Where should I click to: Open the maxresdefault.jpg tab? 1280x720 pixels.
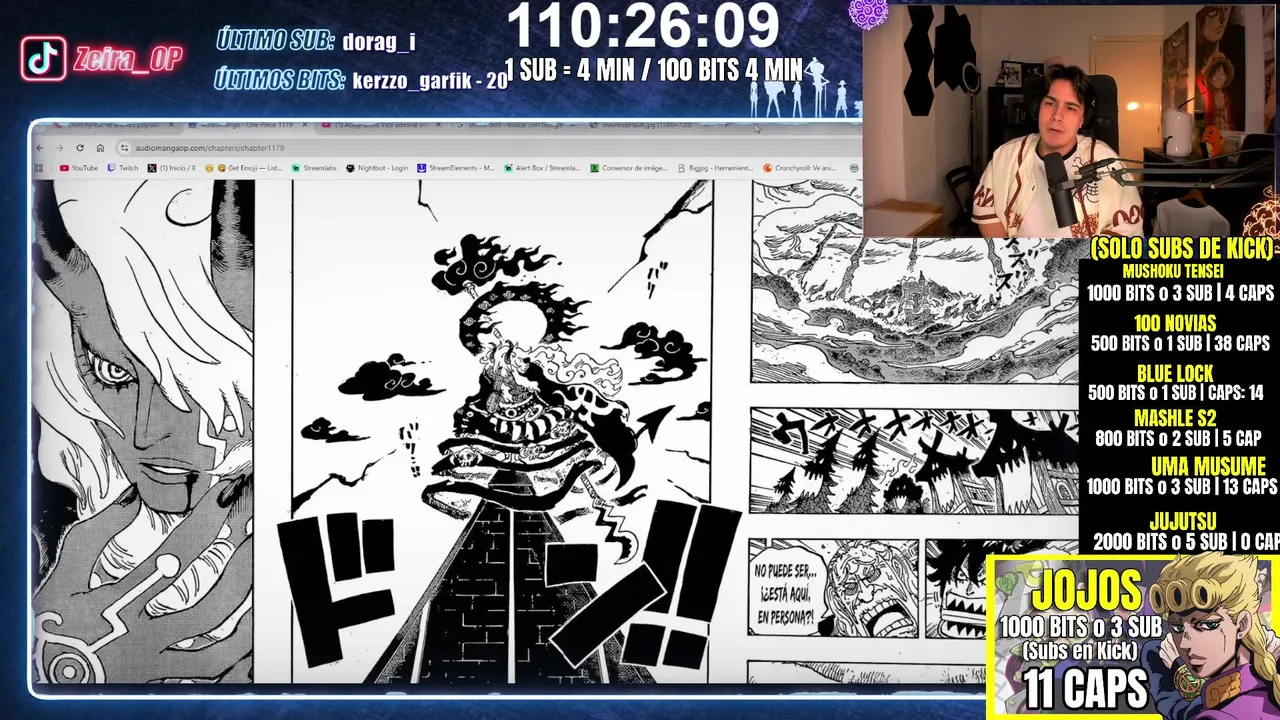(x=648, y=125)
